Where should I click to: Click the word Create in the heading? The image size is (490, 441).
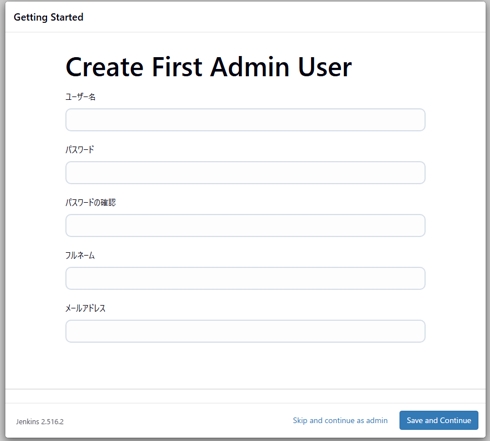click(105, 67)
